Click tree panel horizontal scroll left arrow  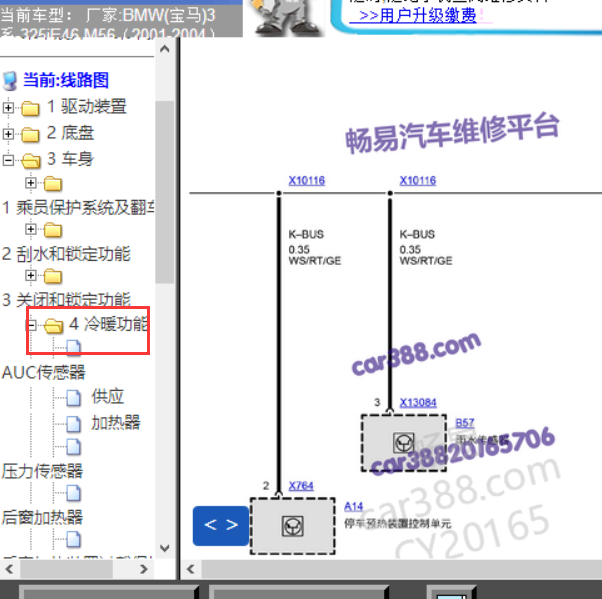point(10,569)
